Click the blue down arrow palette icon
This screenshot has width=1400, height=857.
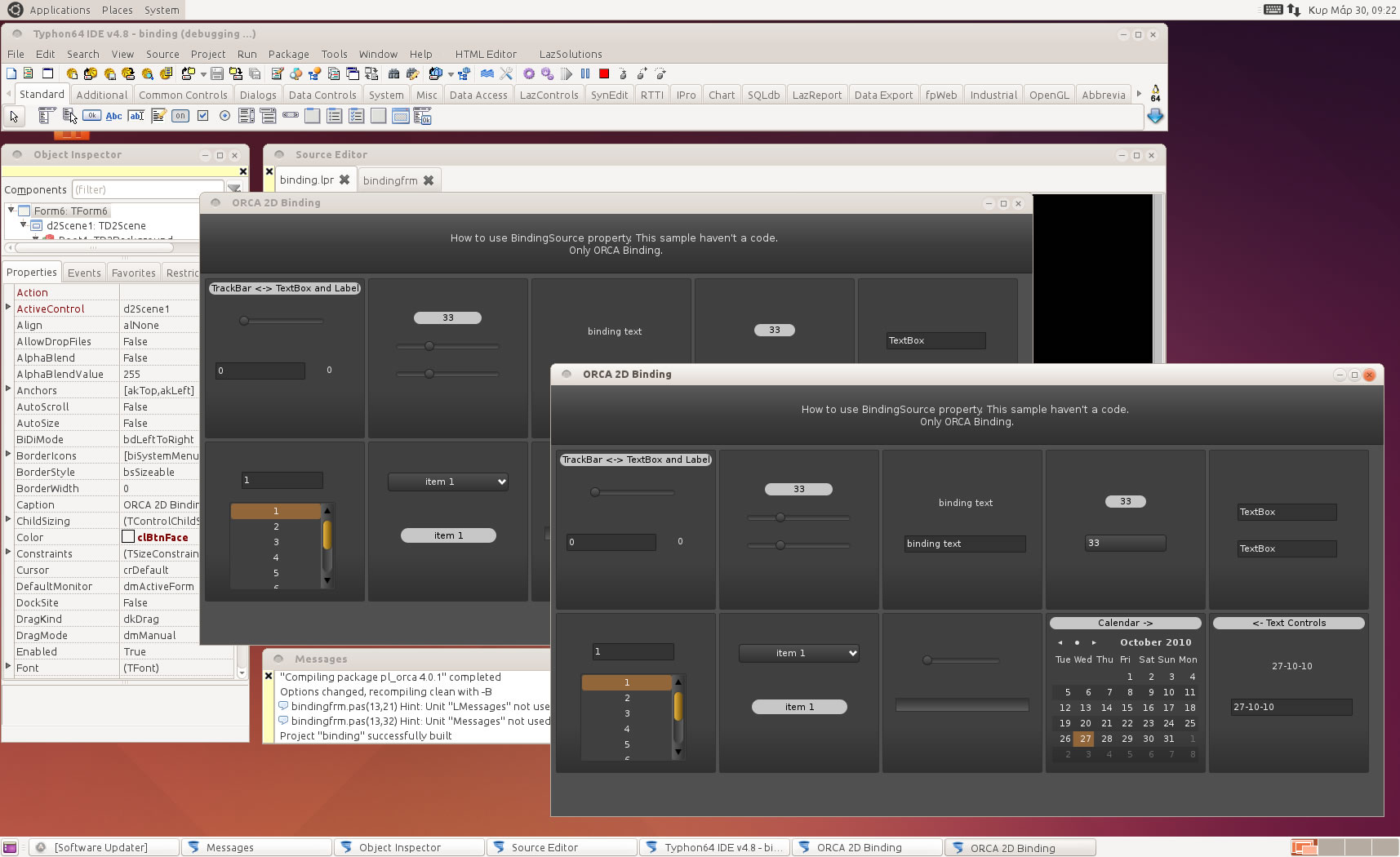coord(1155,117)
